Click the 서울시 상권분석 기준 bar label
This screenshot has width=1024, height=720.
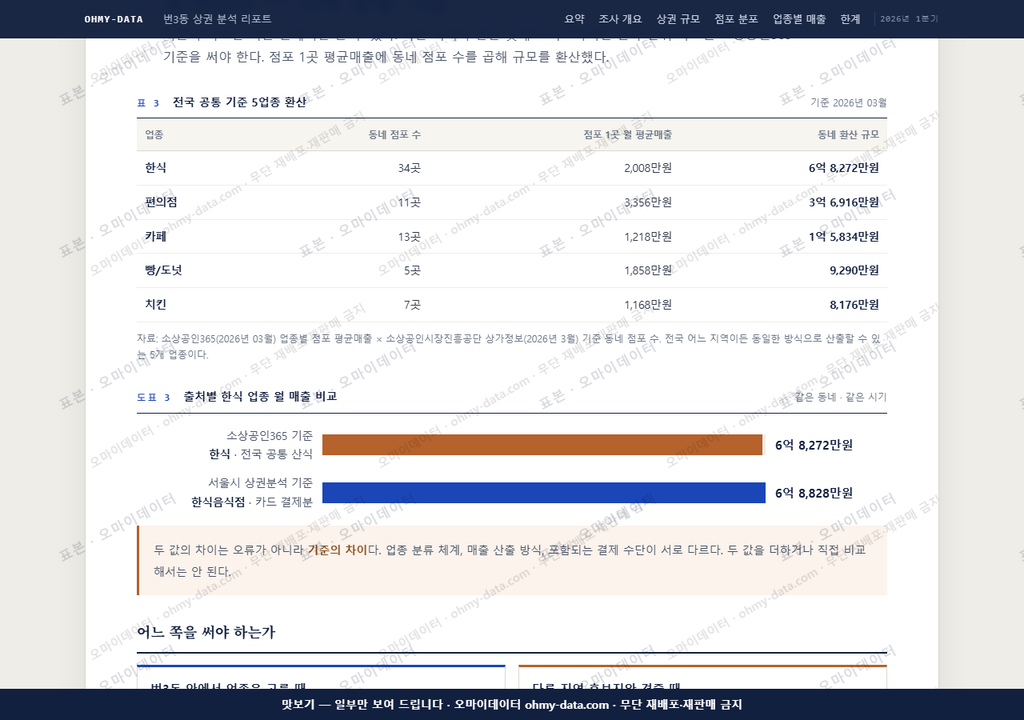(x=260, y=483)
